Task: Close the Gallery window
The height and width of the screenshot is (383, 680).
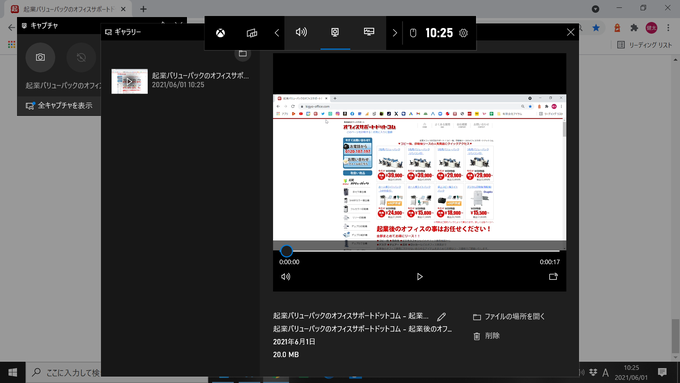Action: point(570,32)
